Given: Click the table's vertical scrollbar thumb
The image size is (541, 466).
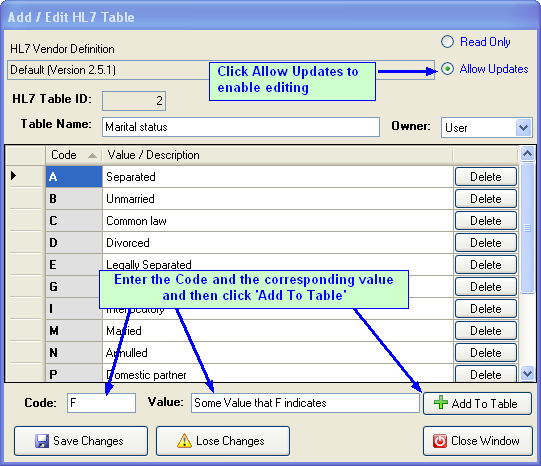Looking at the screenshot, I should [528, 228].
